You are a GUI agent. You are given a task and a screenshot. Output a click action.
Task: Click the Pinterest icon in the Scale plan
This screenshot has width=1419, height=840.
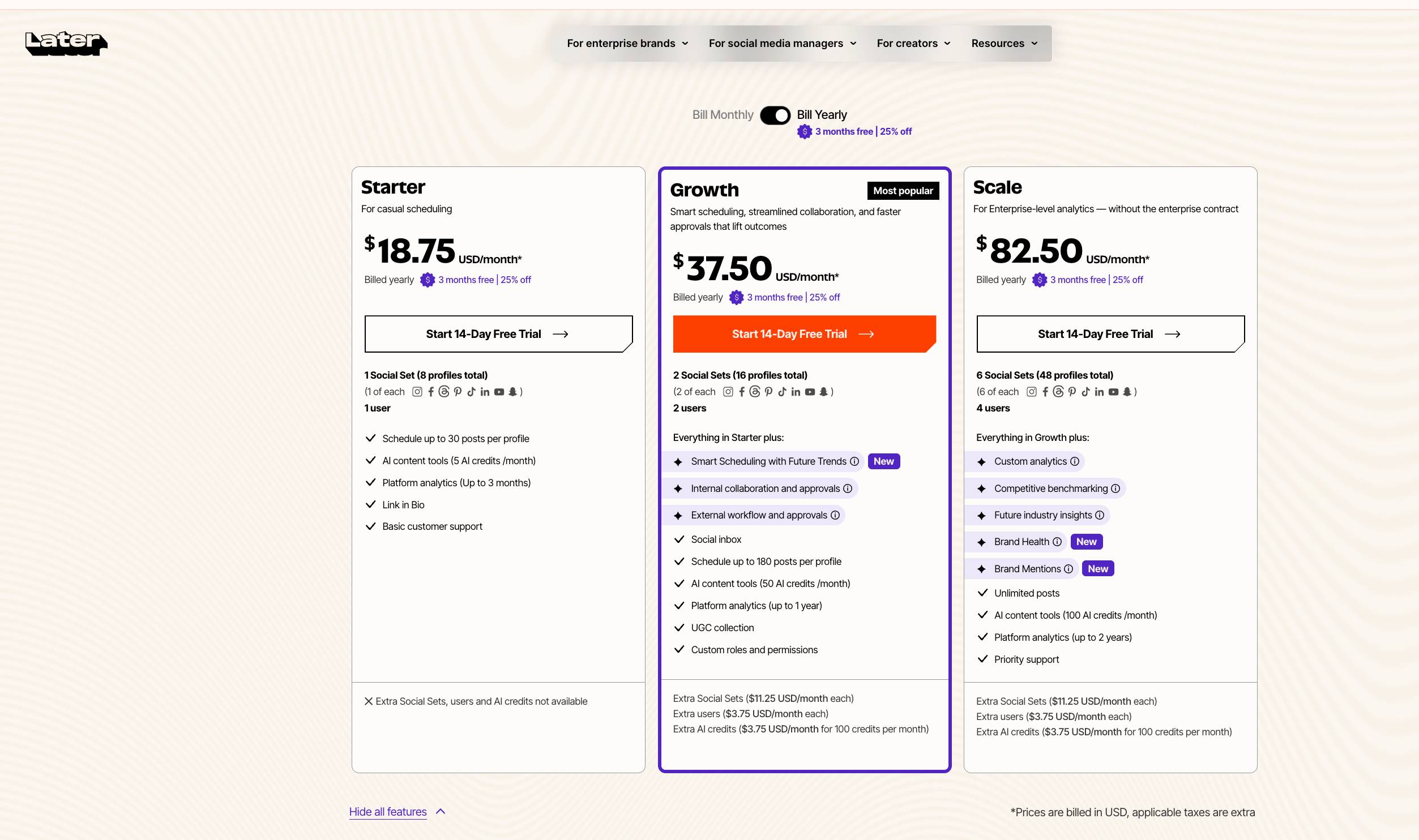point(1072,392)
